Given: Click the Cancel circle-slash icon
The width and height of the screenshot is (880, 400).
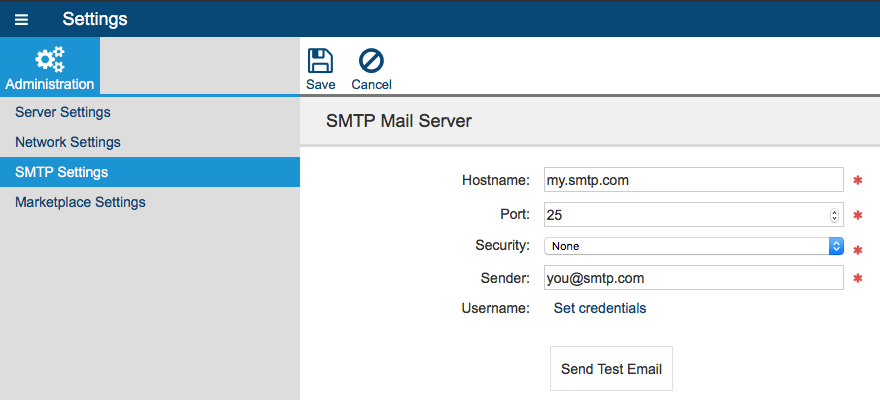Looking at the screenshot, I should tap(371, 61).
